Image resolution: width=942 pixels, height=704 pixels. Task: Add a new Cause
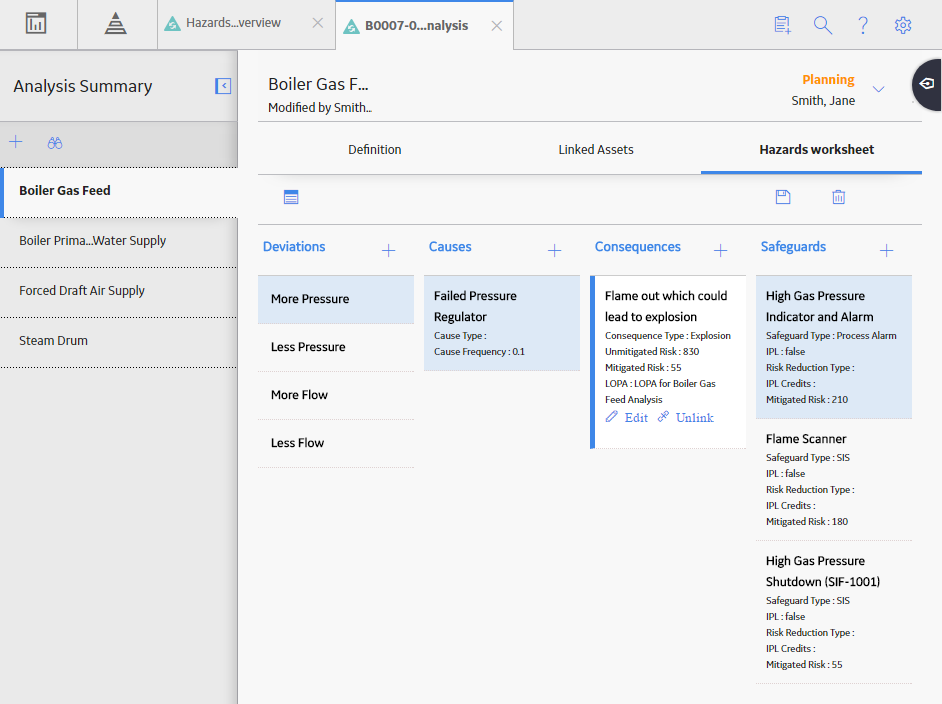coord(555,250)
